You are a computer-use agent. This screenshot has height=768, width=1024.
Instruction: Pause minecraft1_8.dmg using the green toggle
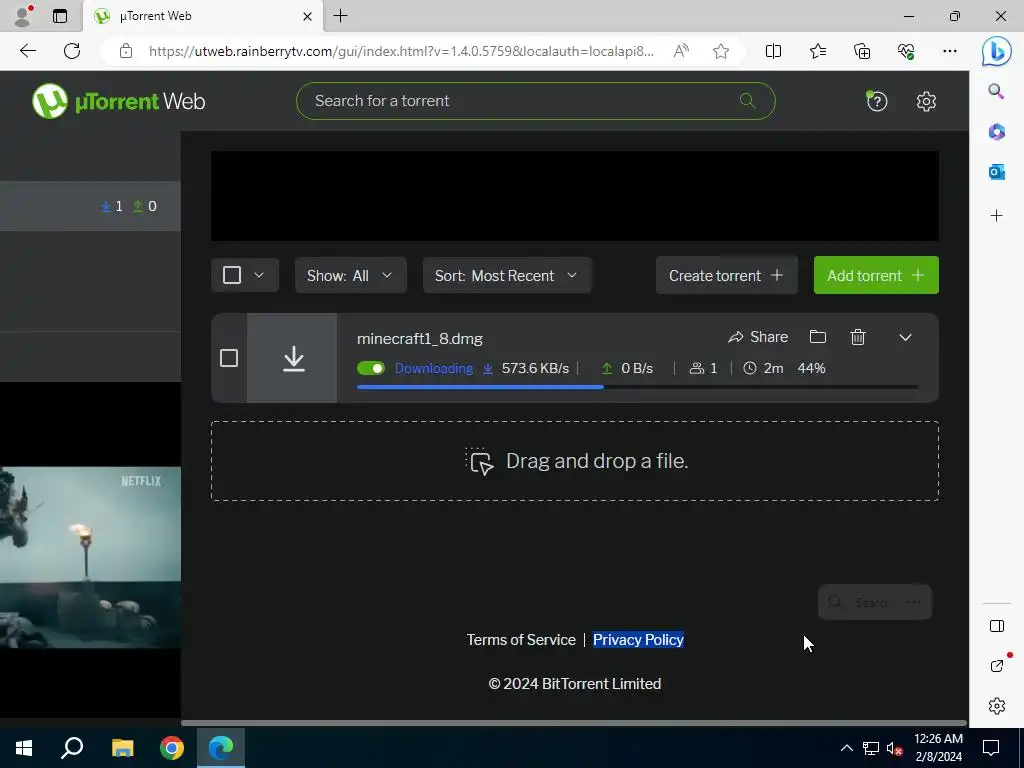[371, 368]
